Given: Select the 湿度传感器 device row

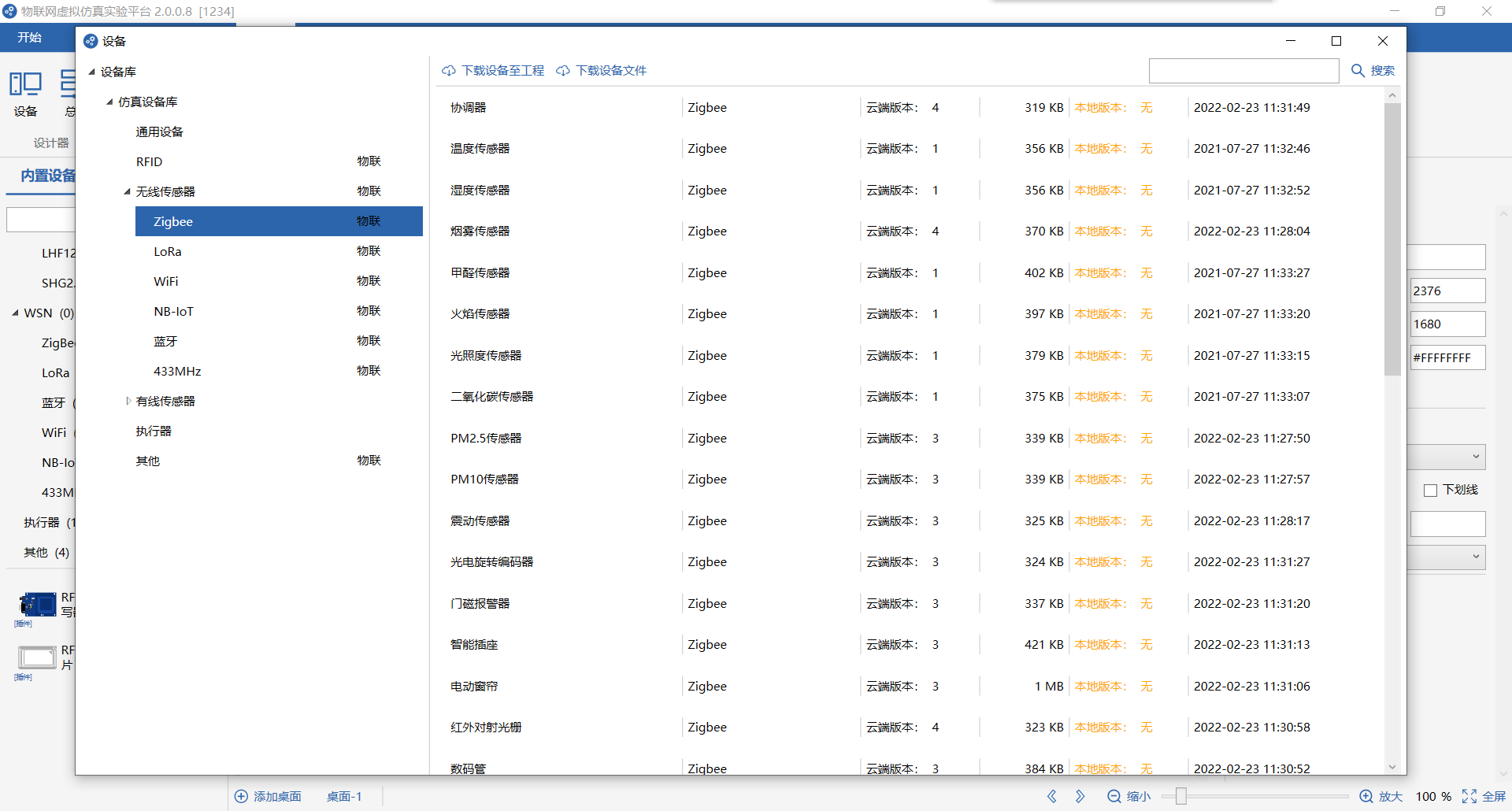Looking at the screenshot, I should point(910,191).
